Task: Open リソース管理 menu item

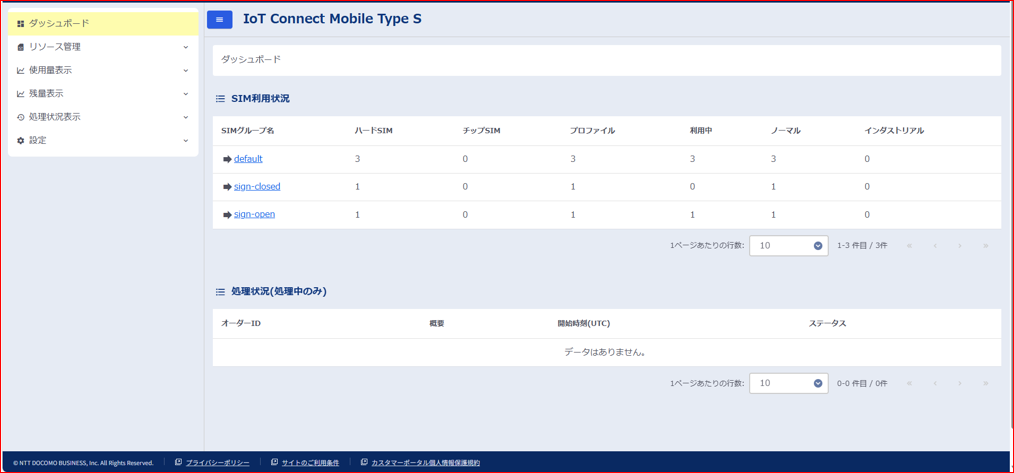Action: 103,47
